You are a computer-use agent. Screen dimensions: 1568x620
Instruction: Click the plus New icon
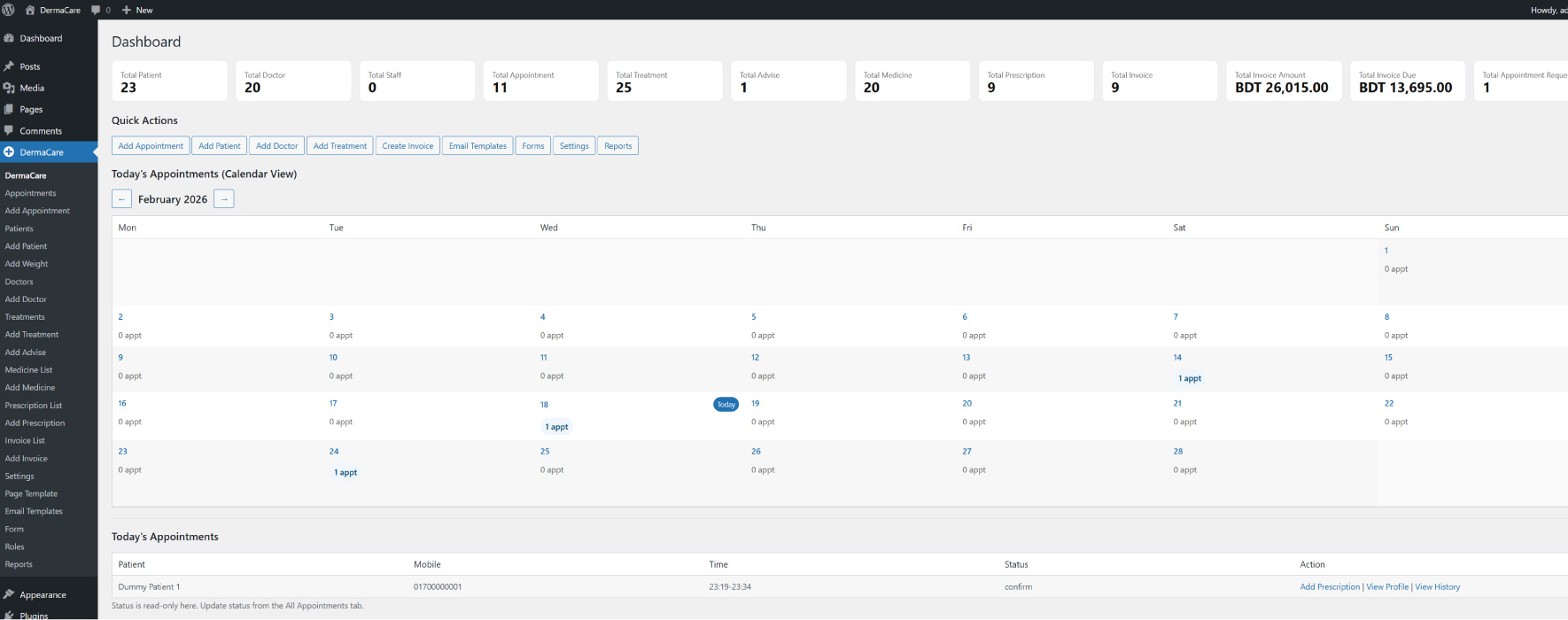click(127, 10)
